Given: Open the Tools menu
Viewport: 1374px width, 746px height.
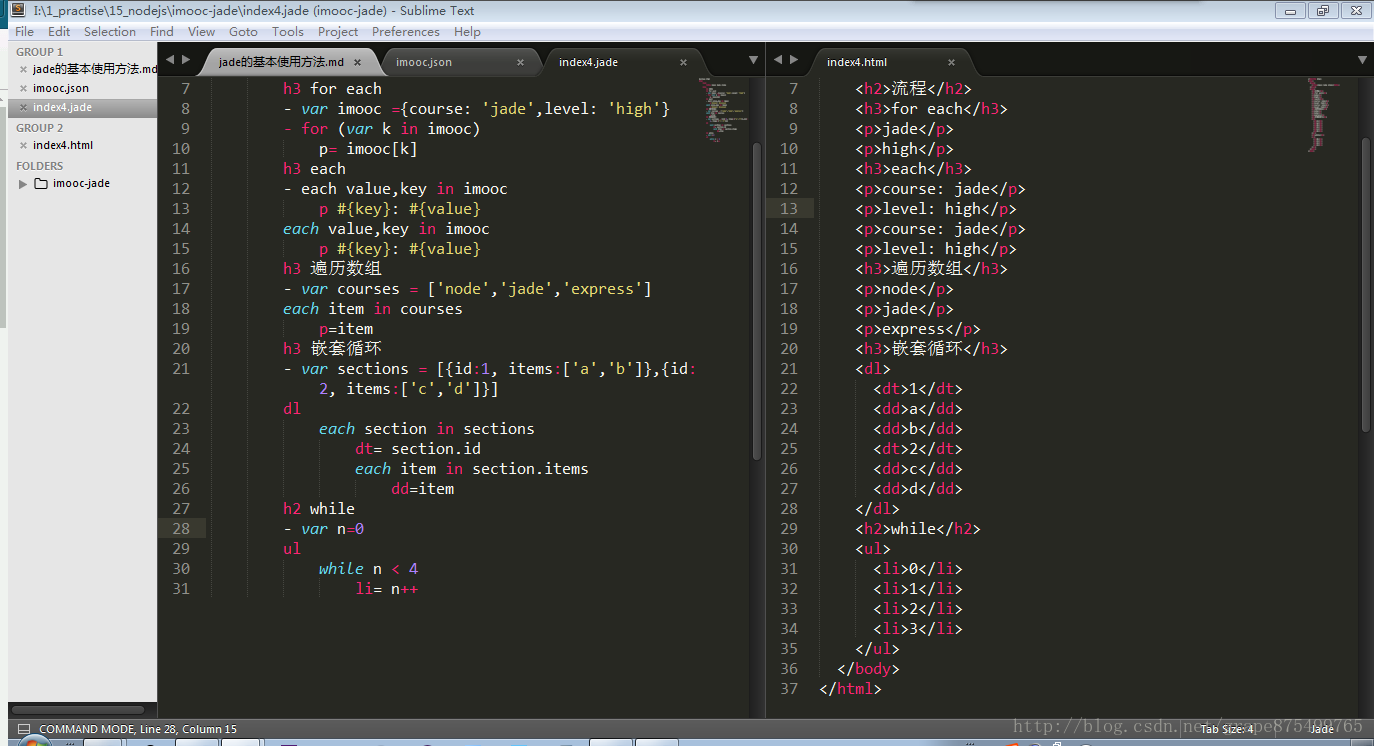Looking at the screenshot, I should point(288,32).
